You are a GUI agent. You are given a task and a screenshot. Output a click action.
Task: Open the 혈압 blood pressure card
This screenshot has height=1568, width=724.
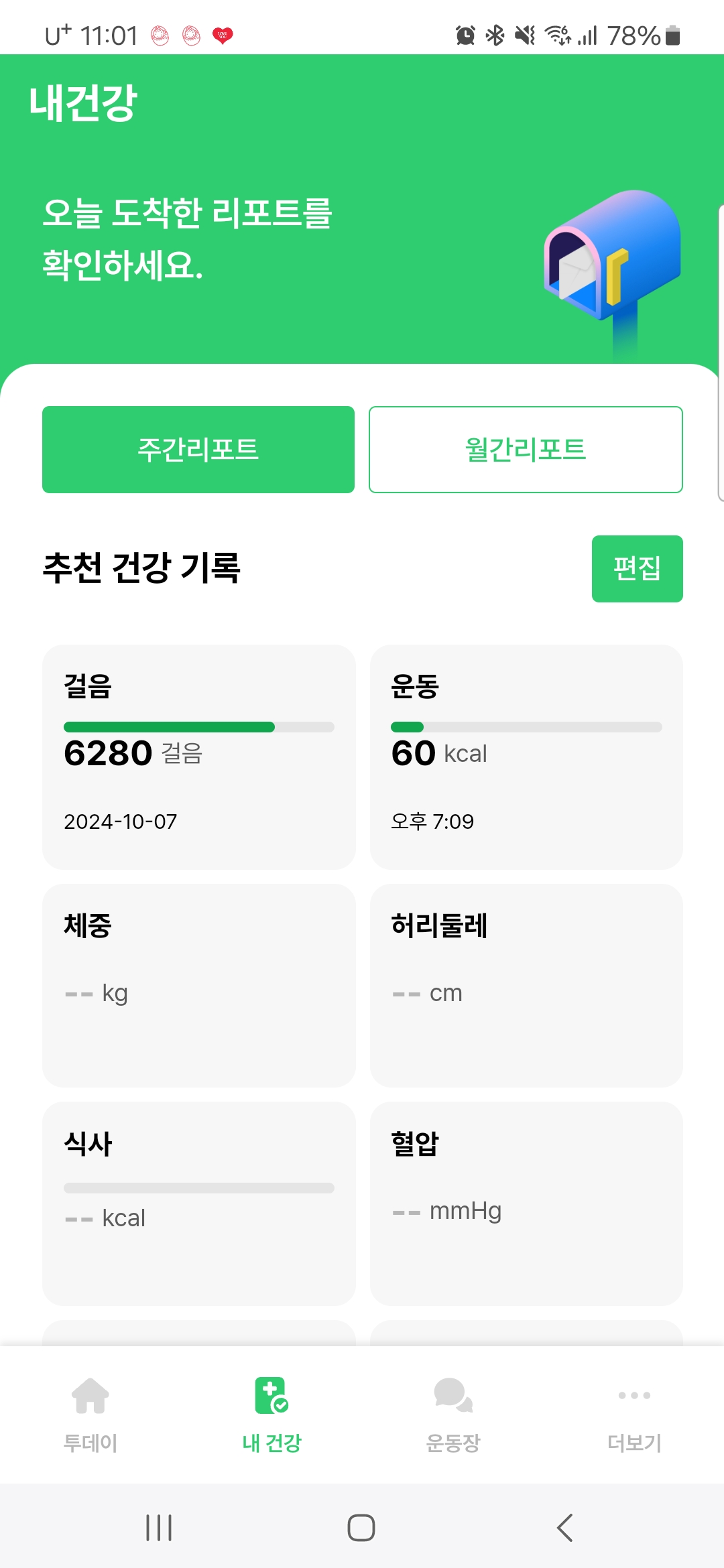526,1203
